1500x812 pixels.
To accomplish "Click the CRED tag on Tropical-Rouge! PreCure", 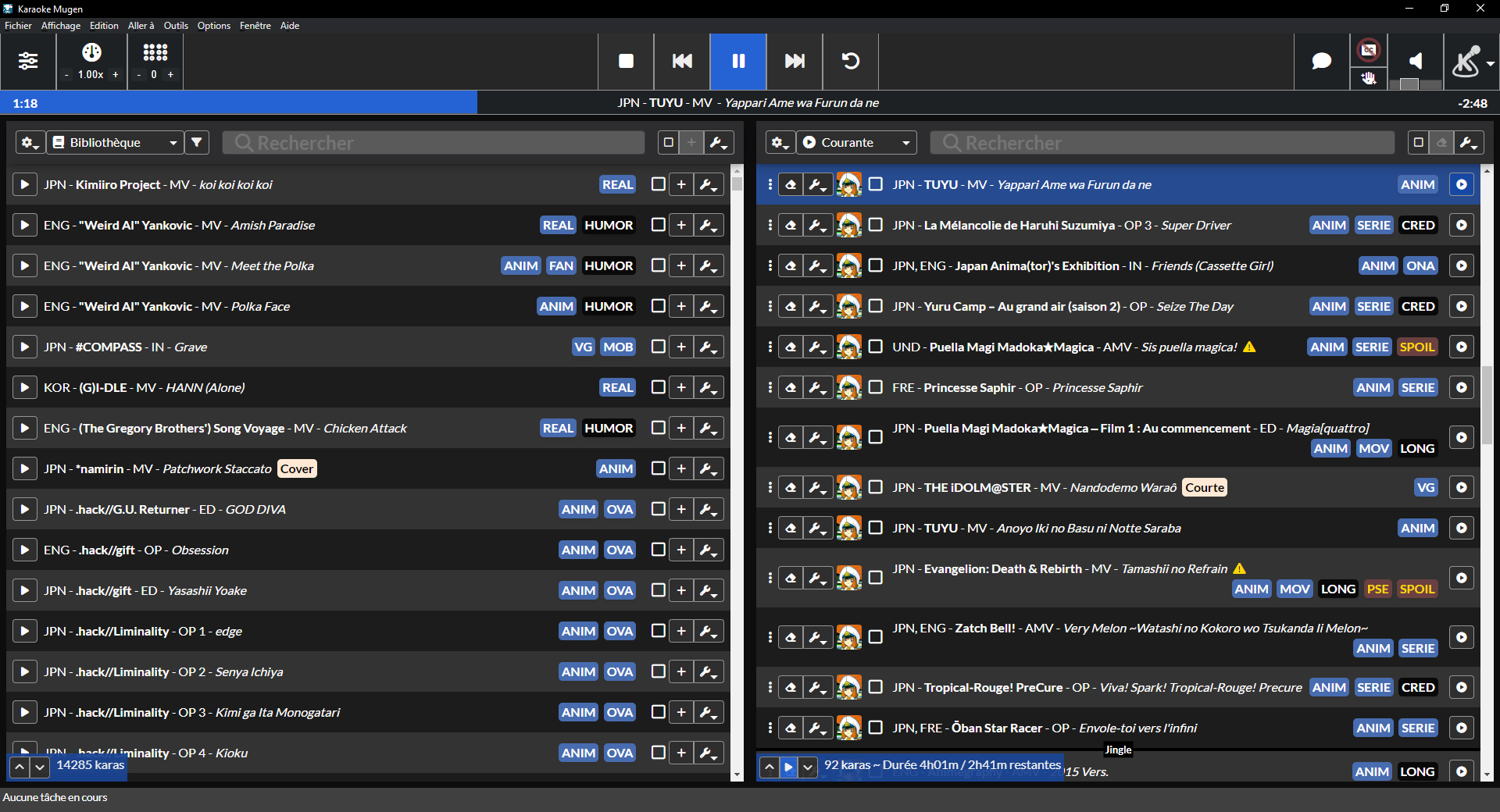I will [1418, 688].
